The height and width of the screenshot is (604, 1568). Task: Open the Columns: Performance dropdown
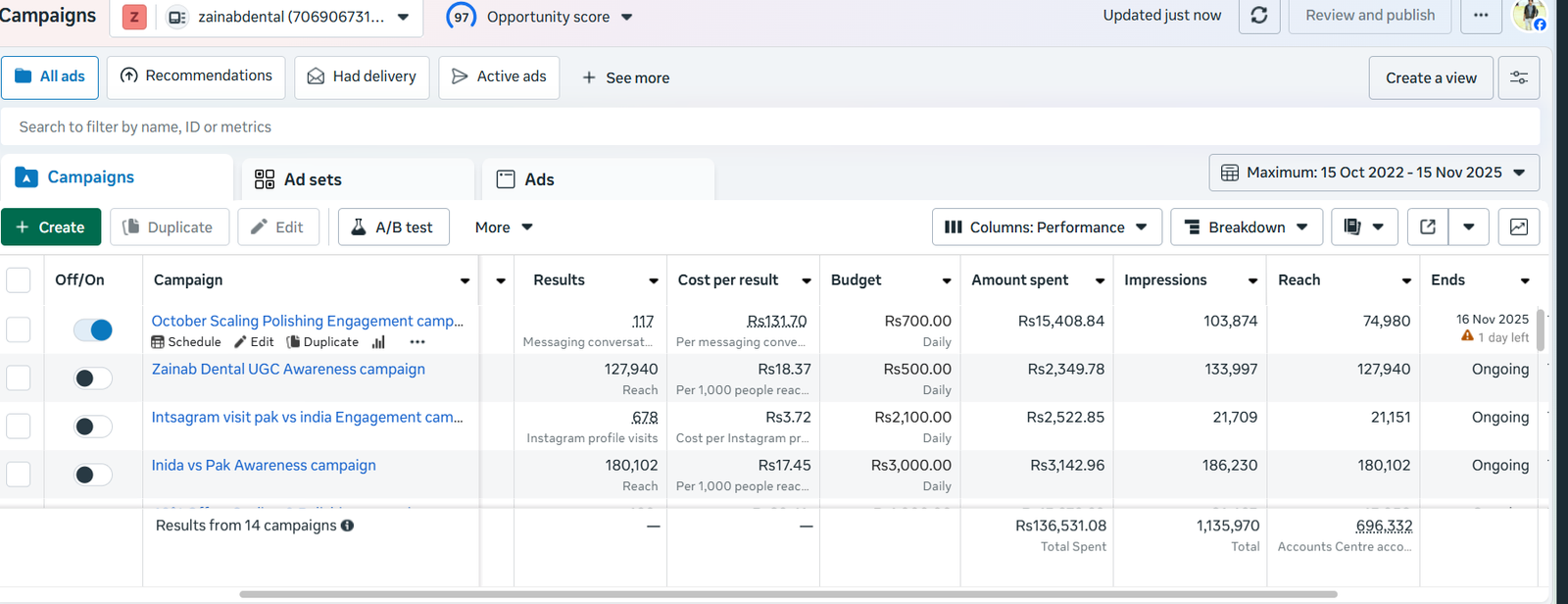(1046, 227)
